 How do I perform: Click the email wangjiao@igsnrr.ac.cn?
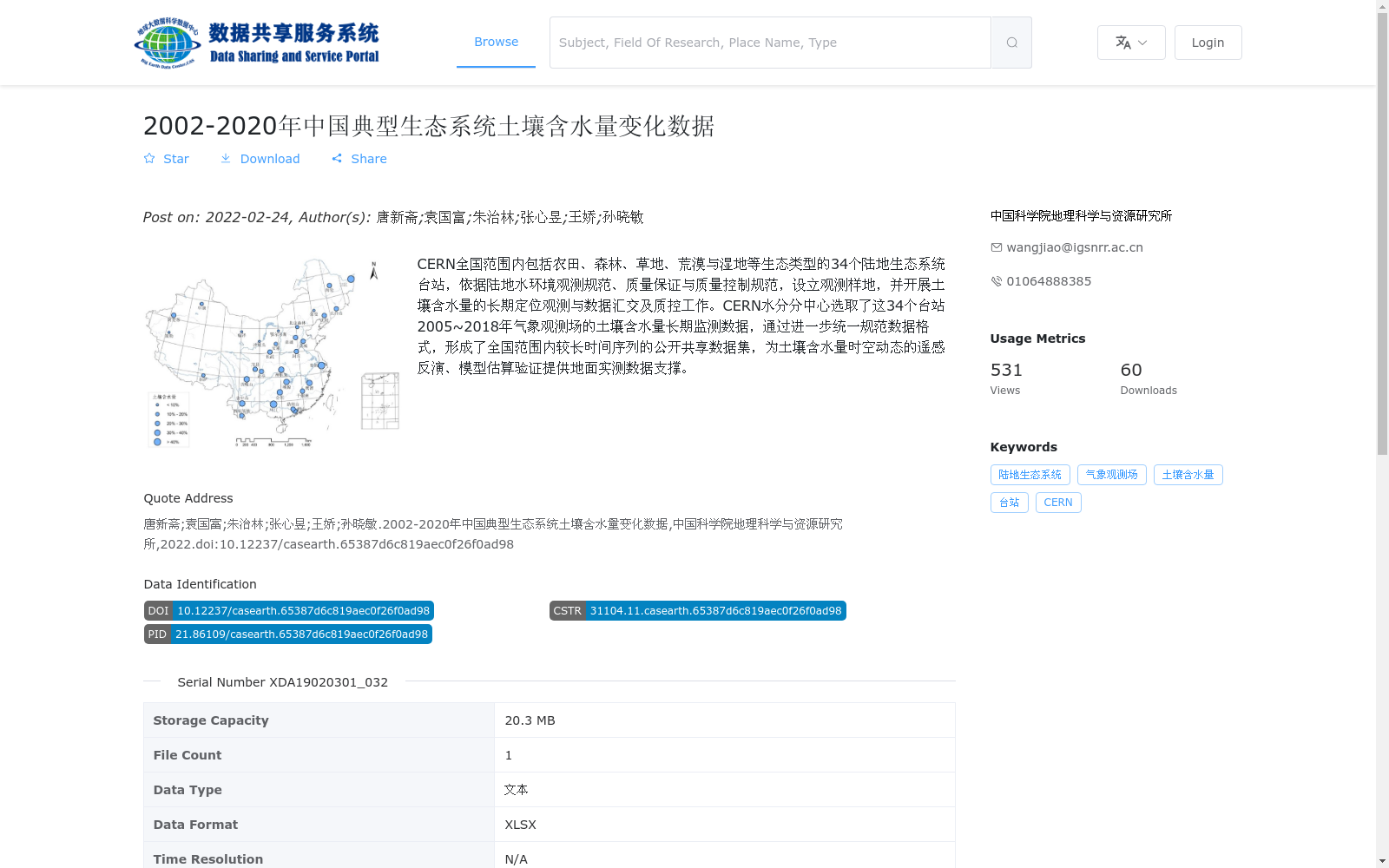pos(1075,247)
